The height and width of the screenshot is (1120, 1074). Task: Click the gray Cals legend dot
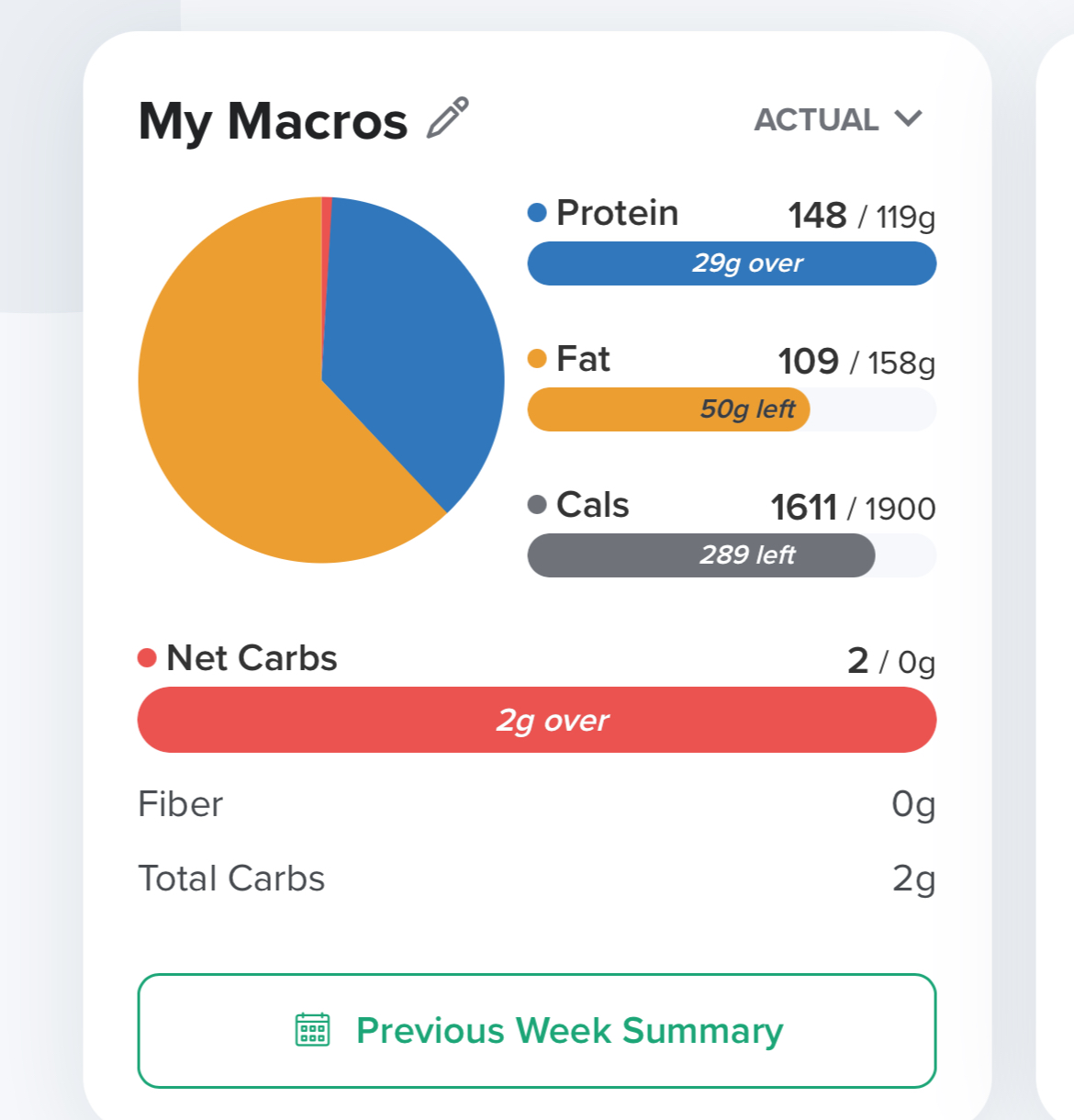[x=537, y=505]
